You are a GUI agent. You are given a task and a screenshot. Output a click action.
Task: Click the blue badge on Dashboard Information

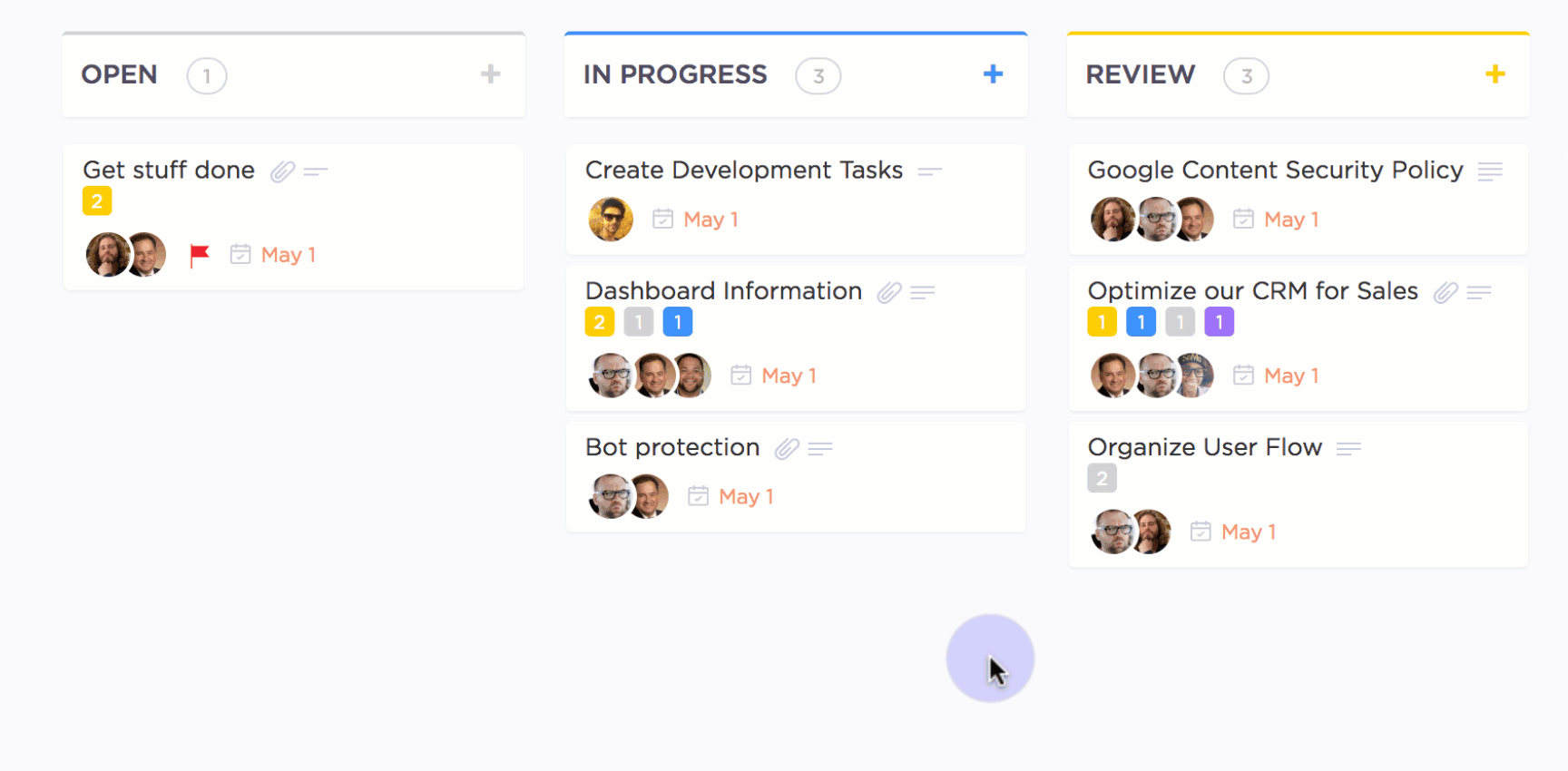point(678,322)
